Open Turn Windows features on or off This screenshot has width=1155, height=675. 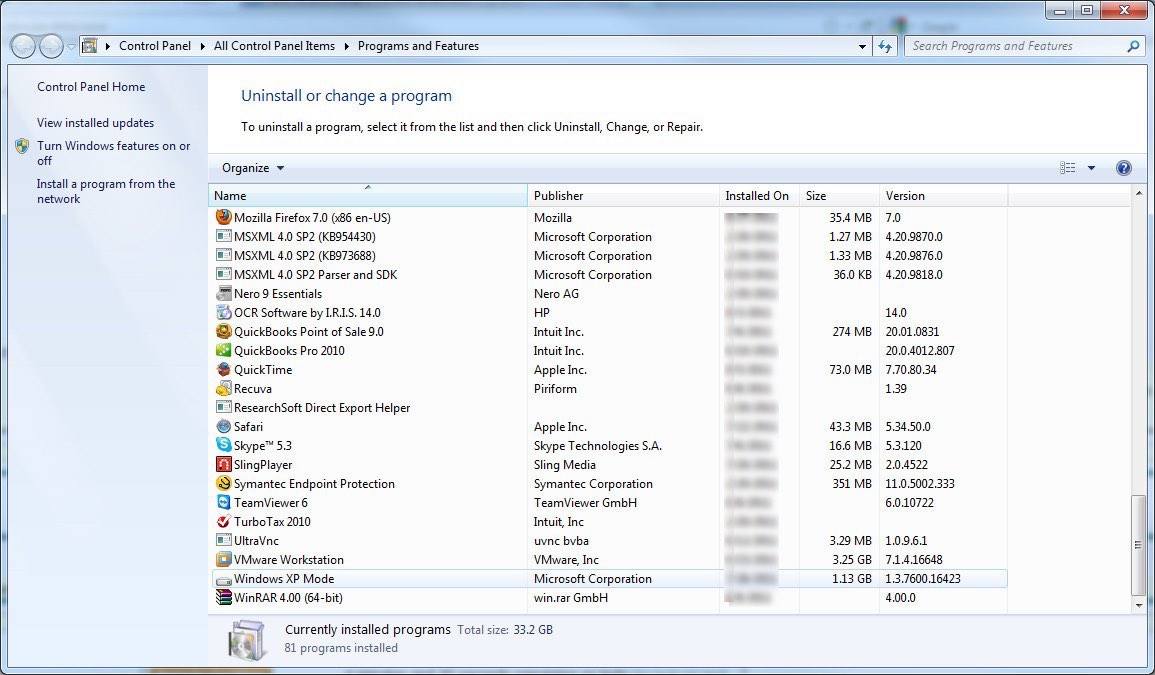point(113,153)
